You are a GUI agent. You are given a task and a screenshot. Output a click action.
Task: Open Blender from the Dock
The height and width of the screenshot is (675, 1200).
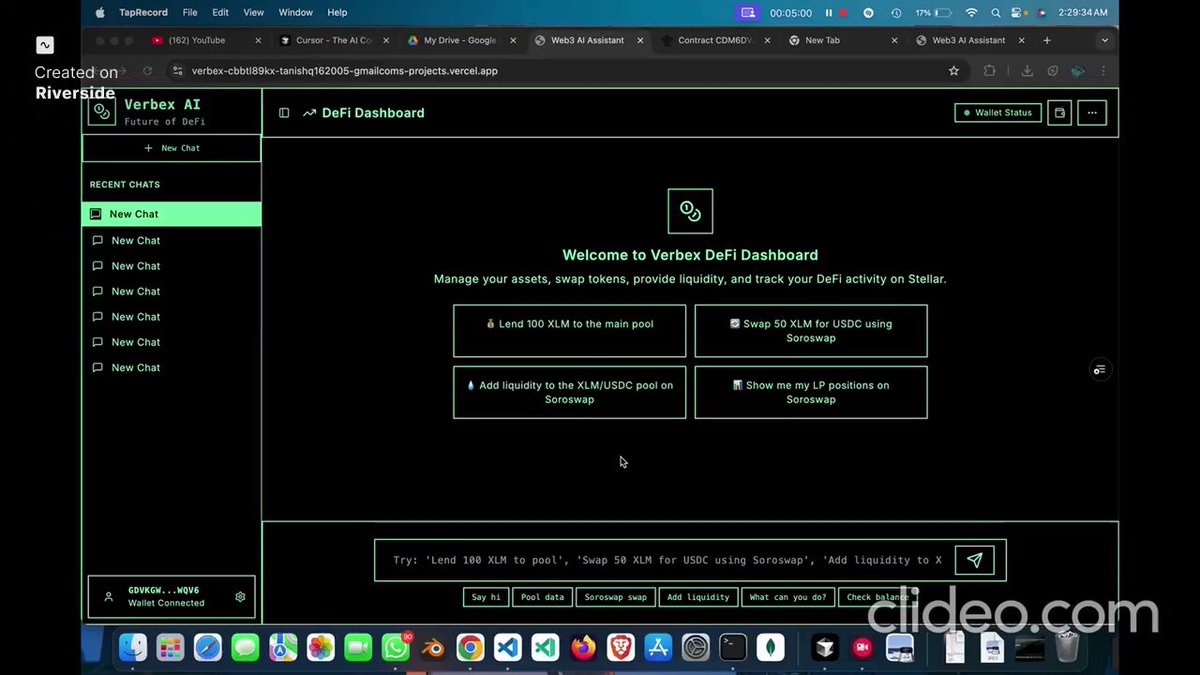(433, 648)
